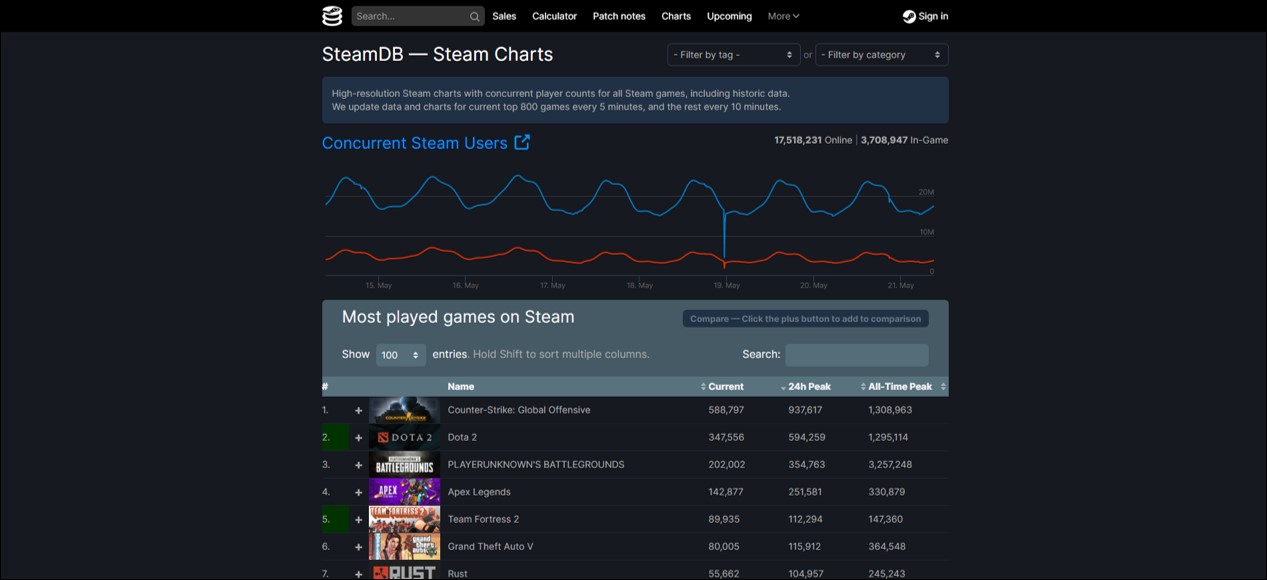Add Grand Theft Auto V to comparison

pyautogui.click(x=358, y=547)
